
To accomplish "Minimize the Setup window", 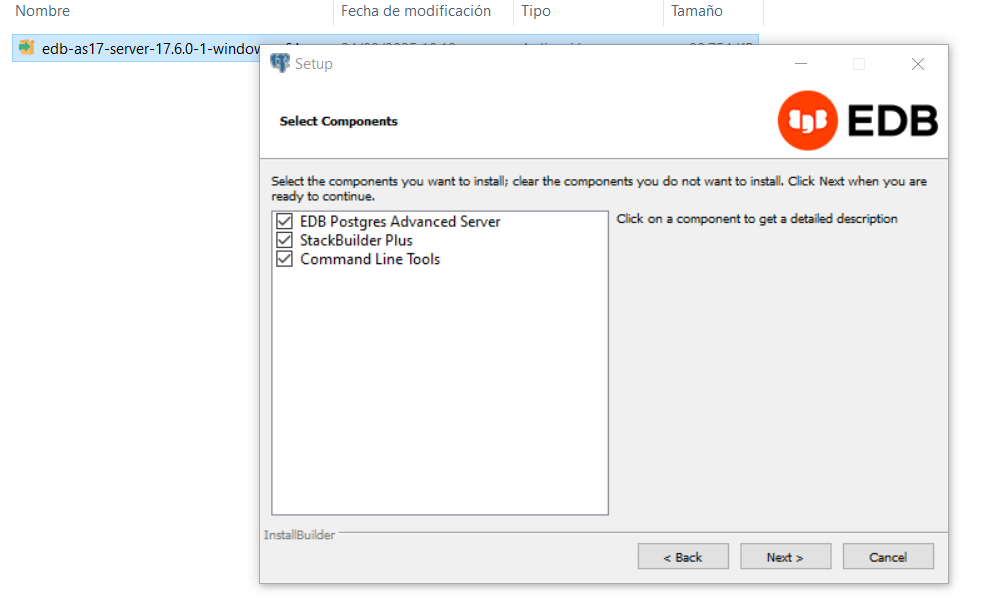I will [800, 63].
